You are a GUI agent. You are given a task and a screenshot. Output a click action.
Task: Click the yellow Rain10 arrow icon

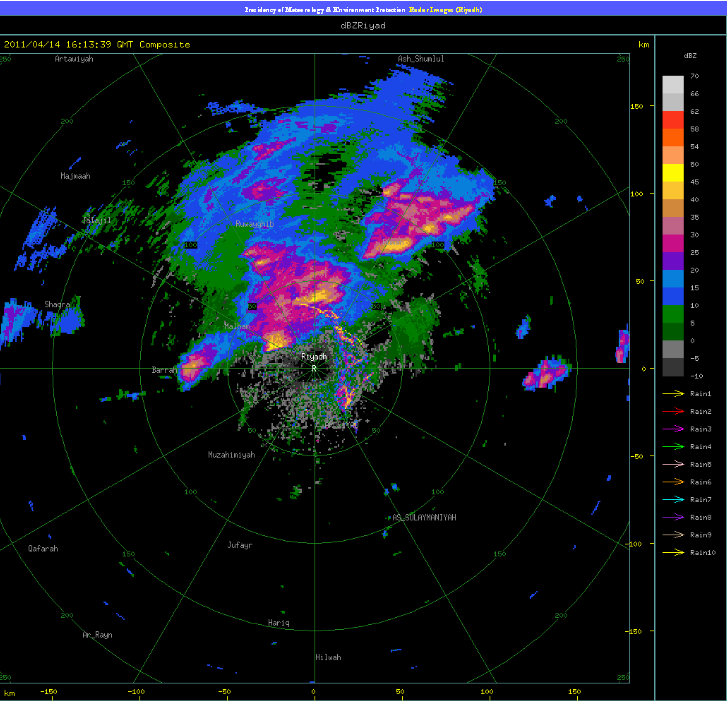(x=673, y=552)
